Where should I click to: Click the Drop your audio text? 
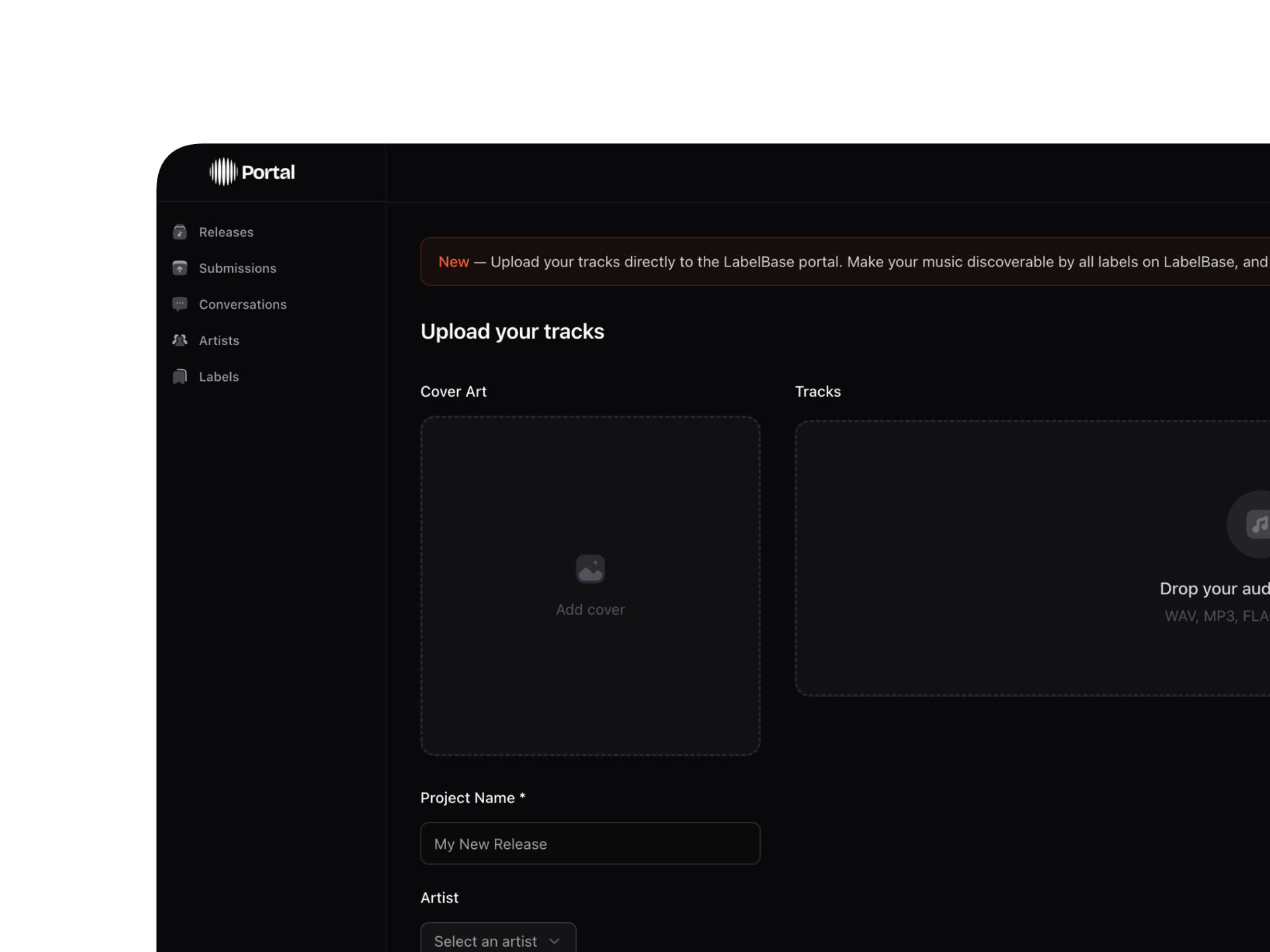tap(1214, 588)
